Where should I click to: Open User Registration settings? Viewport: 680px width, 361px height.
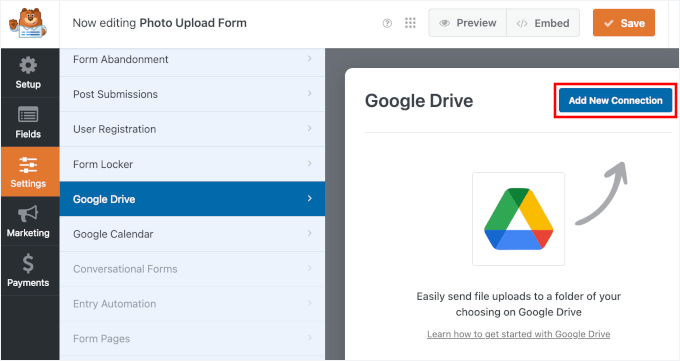192,129
